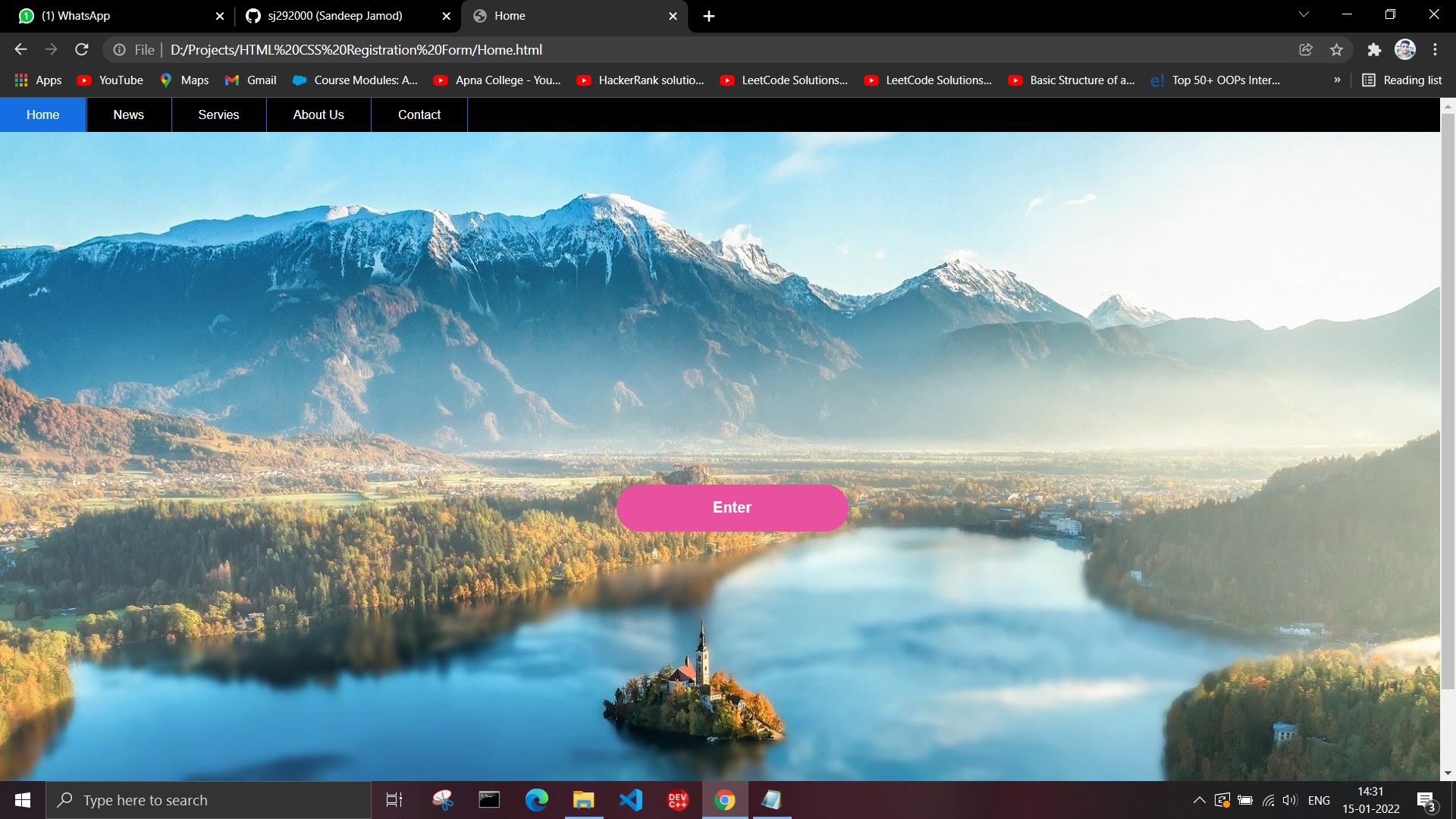Open the Apps bookmark shortcut
1456x819 pixels.
click(x=38, y=80)
